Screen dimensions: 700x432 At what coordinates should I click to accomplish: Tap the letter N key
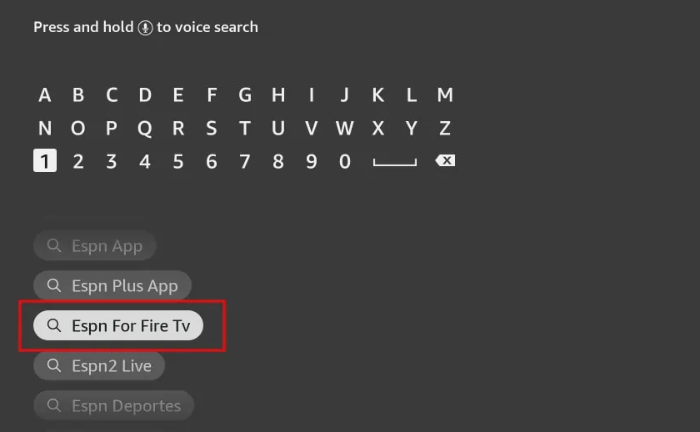(x=45, y=129)
